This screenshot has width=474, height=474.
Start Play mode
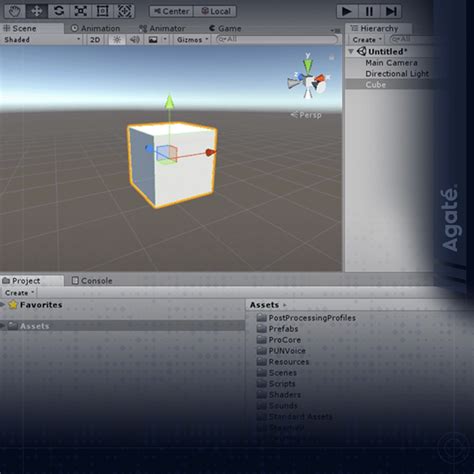pyautogui.click(x=347, y=11)
